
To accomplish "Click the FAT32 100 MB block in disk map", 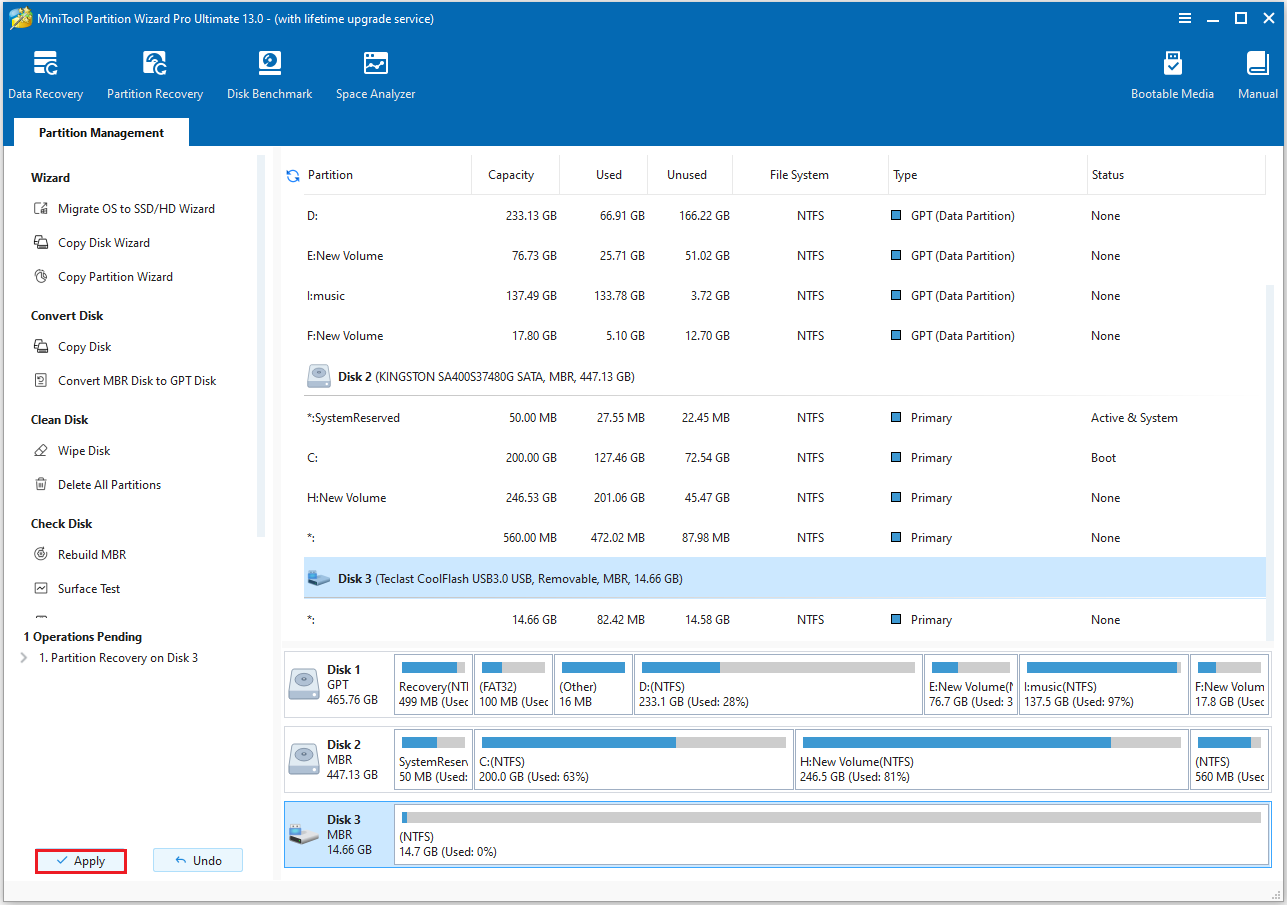I will (514, 685).
